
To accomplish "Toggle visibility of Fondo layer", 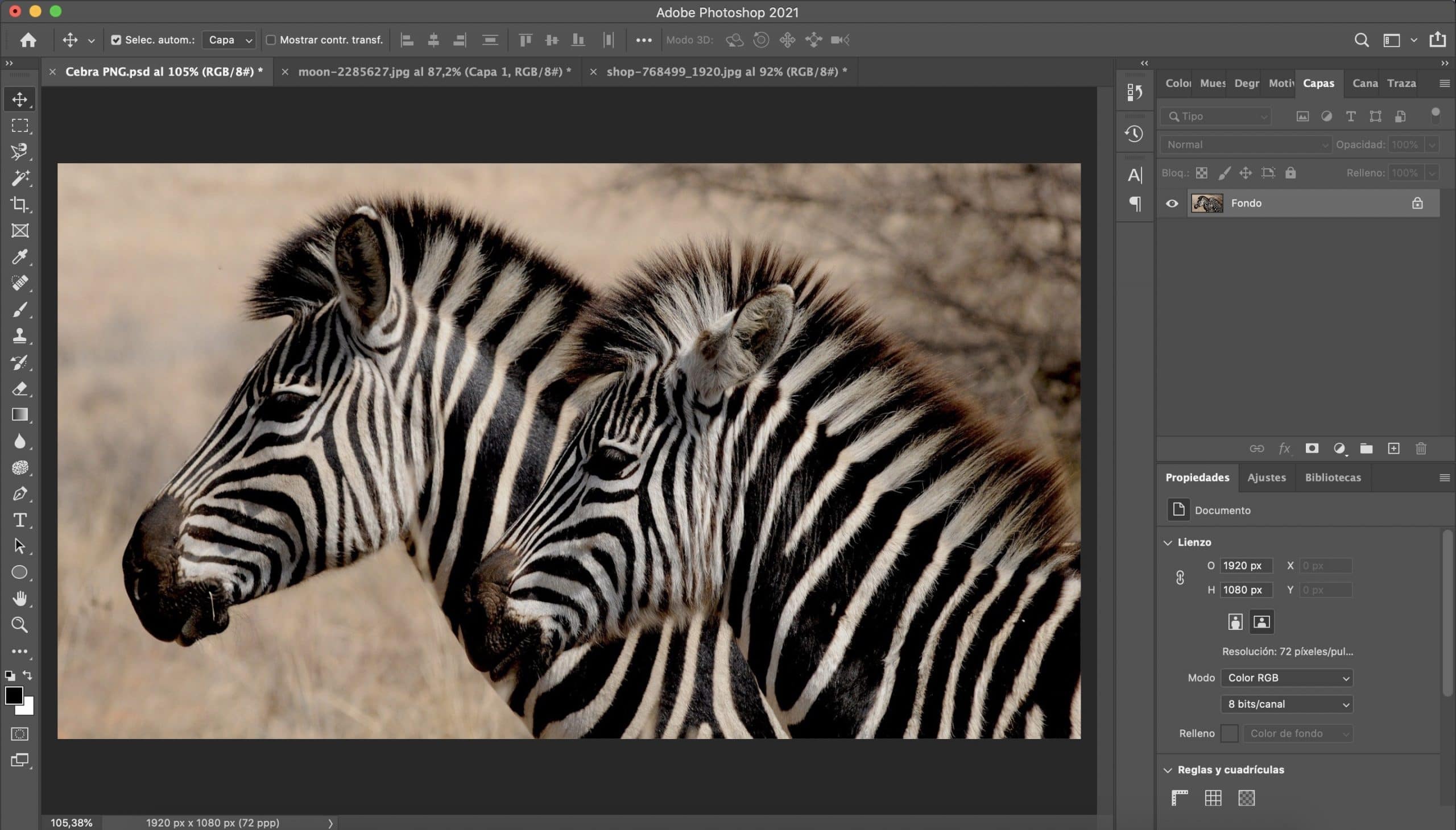I will pos(1172,203).
